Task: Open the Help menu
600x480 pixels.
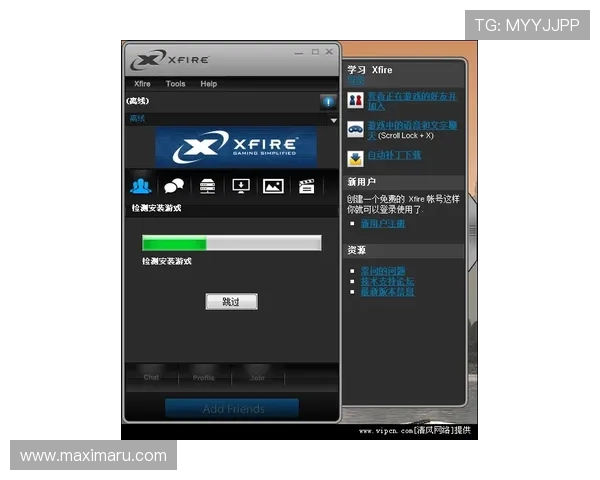Action: coord(209,83)
